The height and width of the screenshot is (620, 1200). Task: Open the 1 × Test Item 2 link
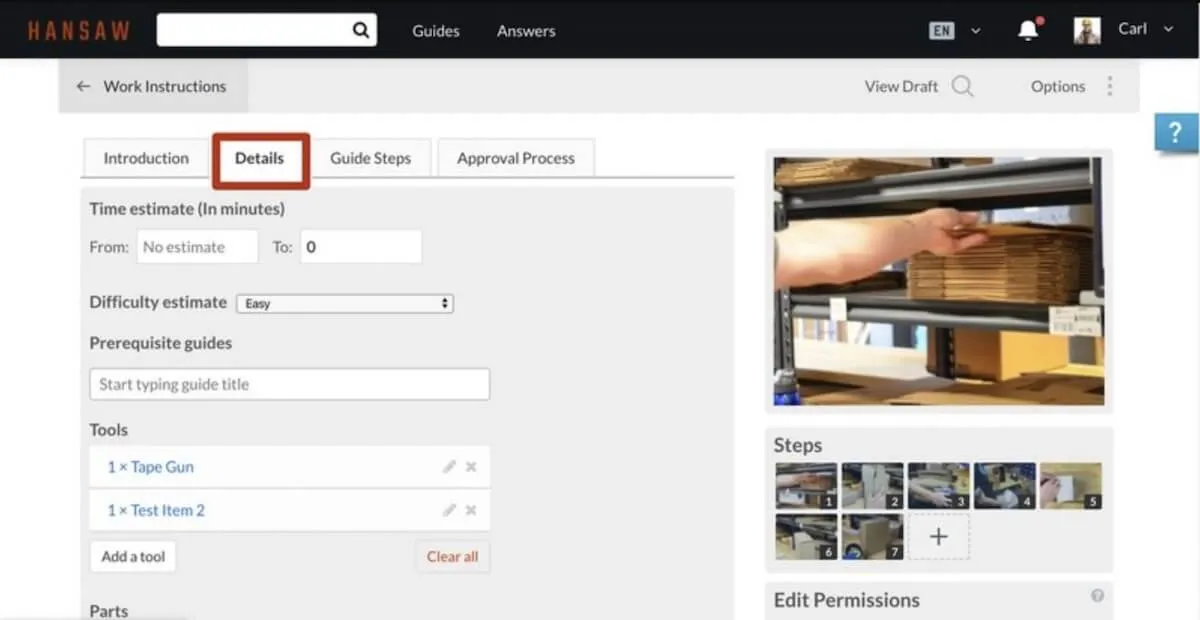(x=156, y=510)
